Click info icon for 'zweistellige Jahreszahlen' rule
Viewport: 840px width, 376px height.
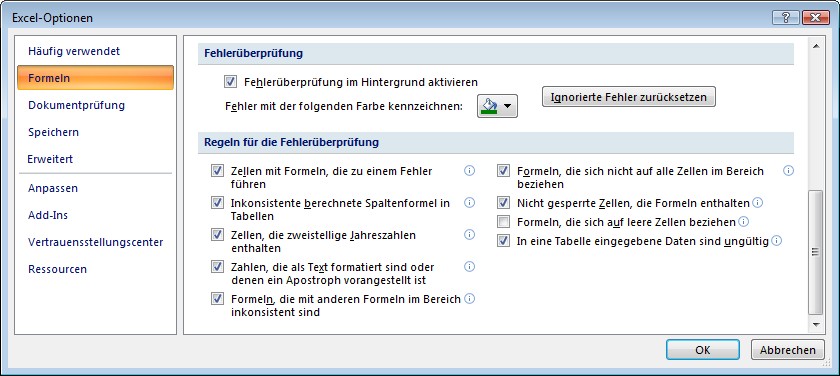(469, 234)
